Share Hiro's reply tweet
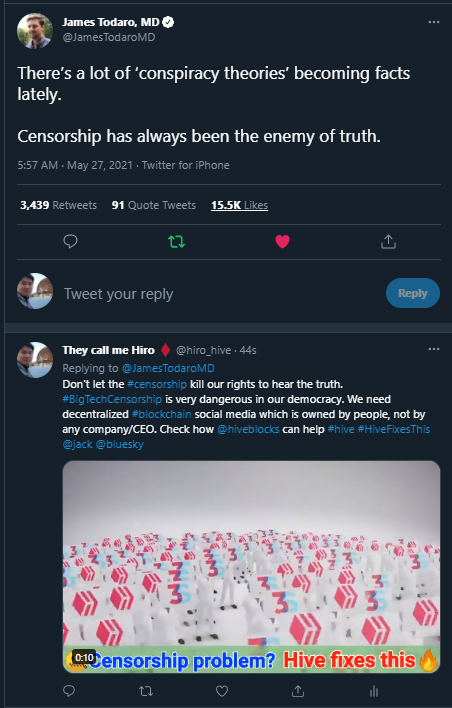 coord(298,691)
